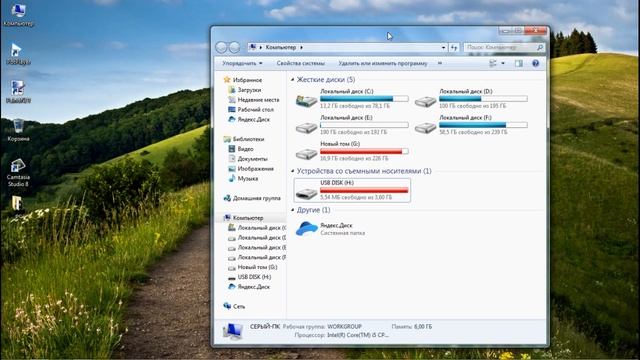Select Домашняя группа in navigation pane

point(256,198)
